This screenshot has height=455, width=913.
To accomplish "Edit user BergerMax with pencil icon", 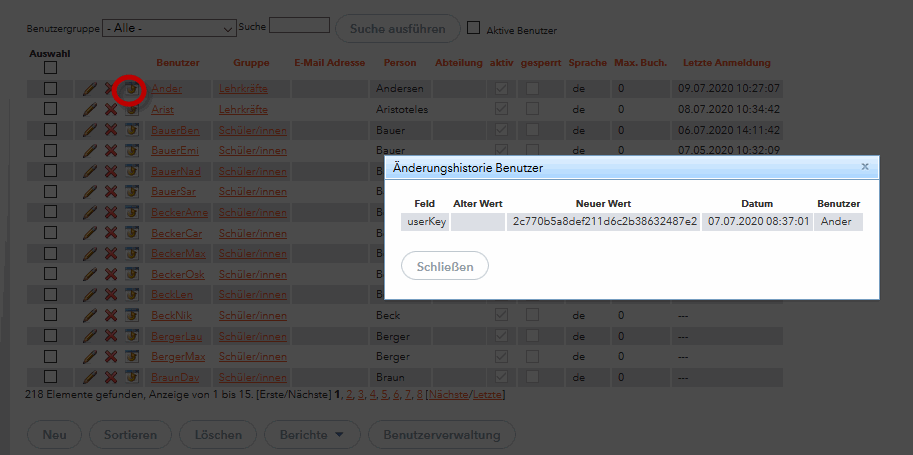I will pyautogui.click(x=89, y=357).
